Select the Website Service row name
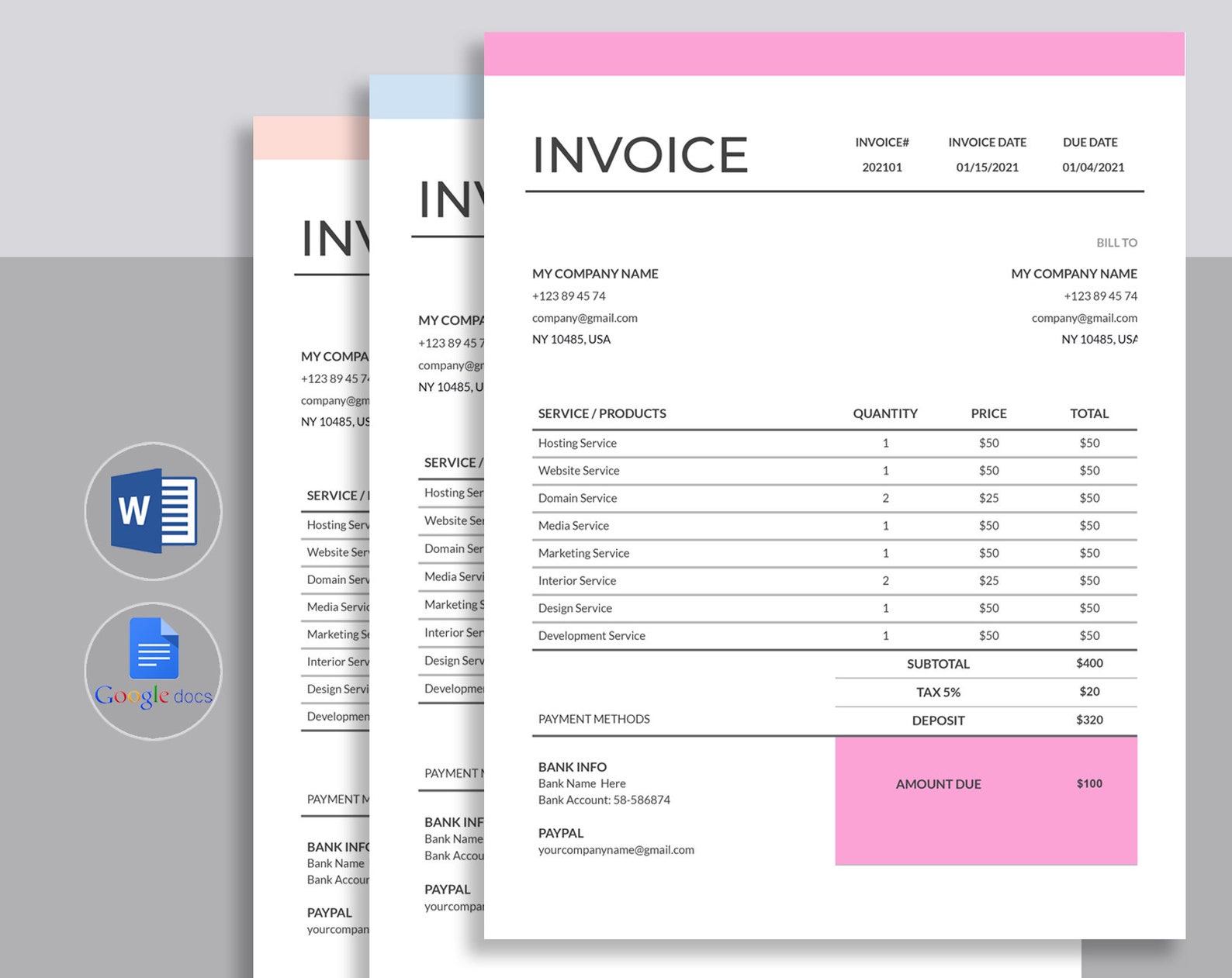This screenshot has height=978, width=1232. point(579,471)
